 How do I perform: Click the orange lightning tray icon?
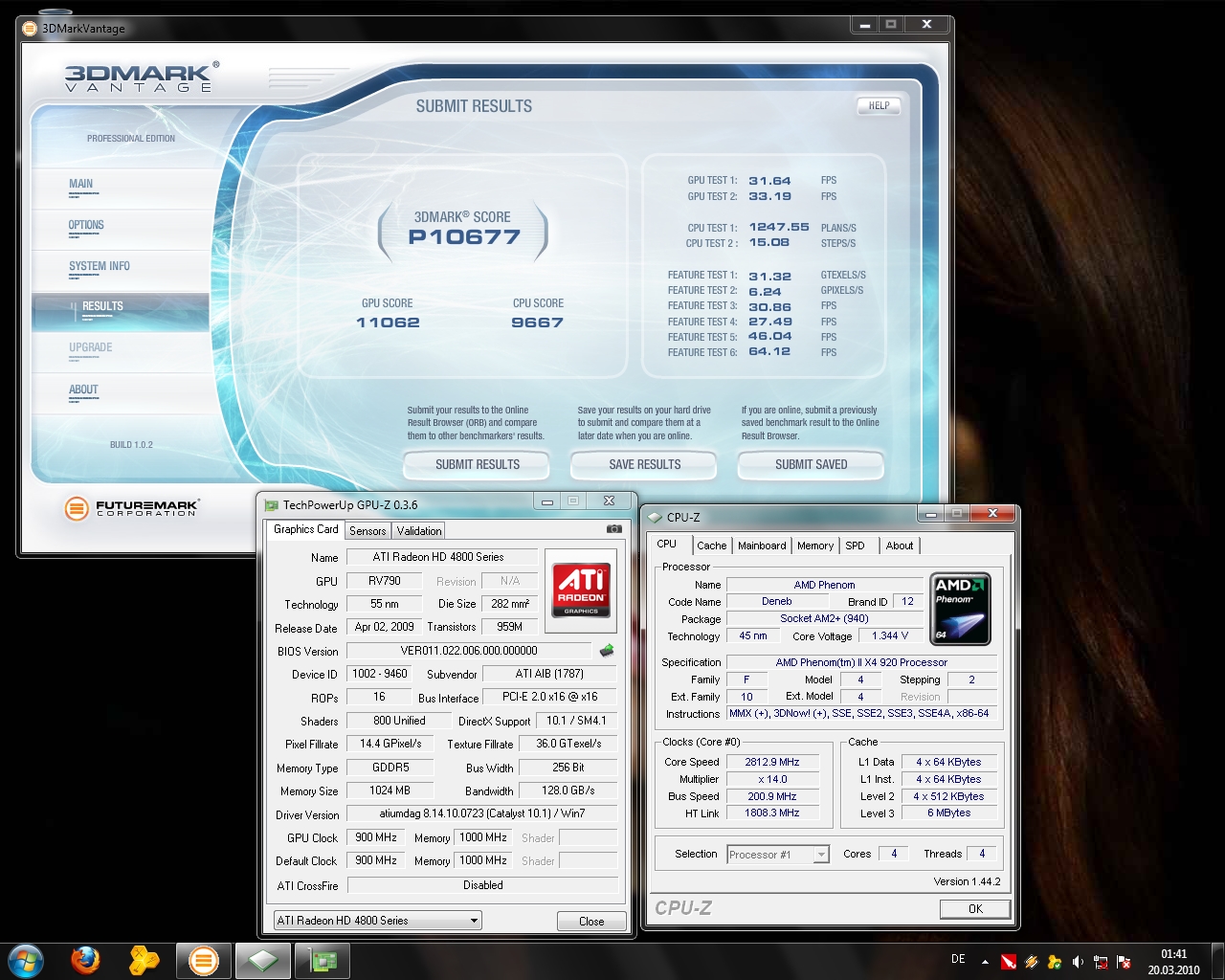1032,962
